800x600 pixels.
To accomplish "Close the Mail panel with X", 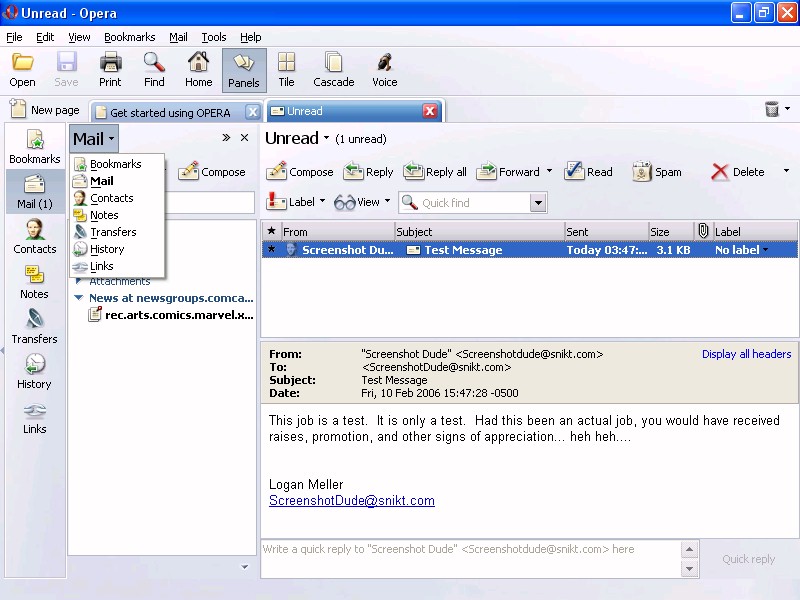I will click(244, 137).
